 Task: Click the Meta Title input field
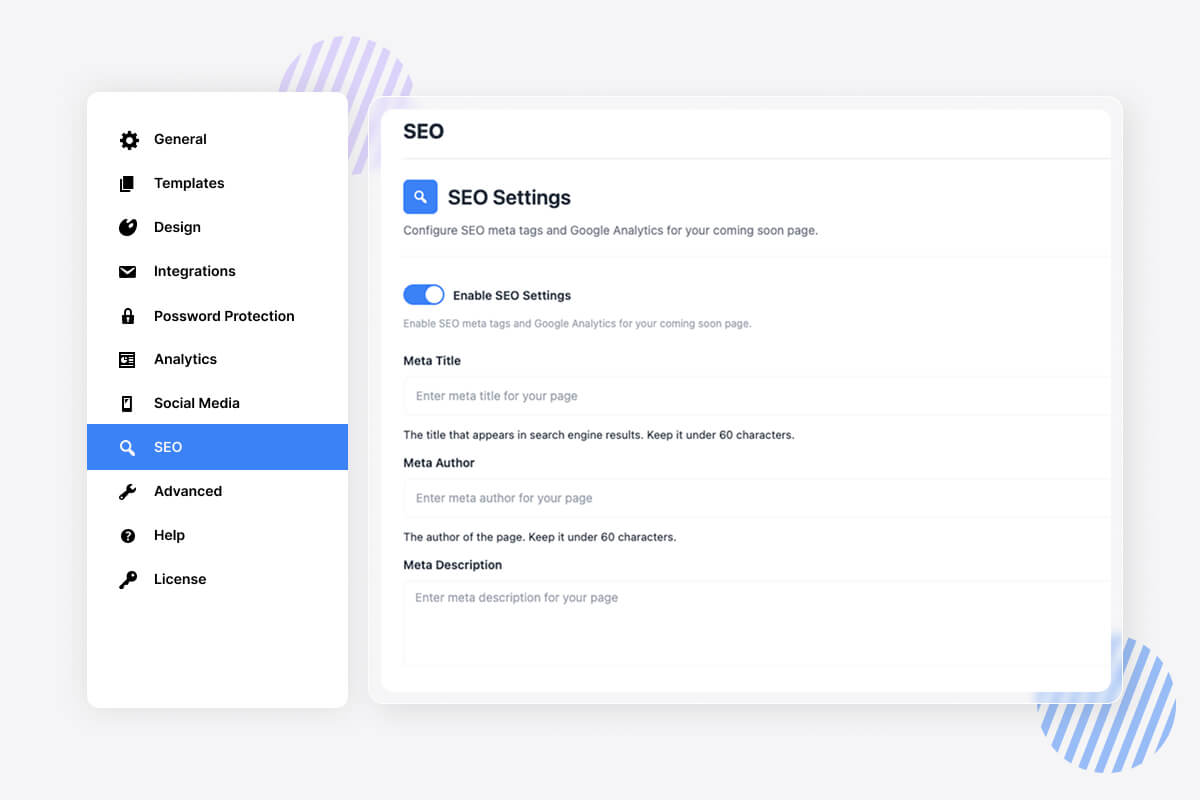[x=757, y=396]
